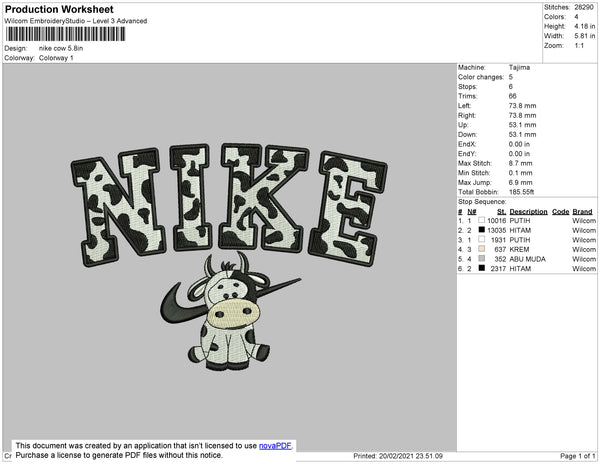Select the barcode under the worksheet title
The width and height of the screenshot is (600, 464).
click(65, 34)
